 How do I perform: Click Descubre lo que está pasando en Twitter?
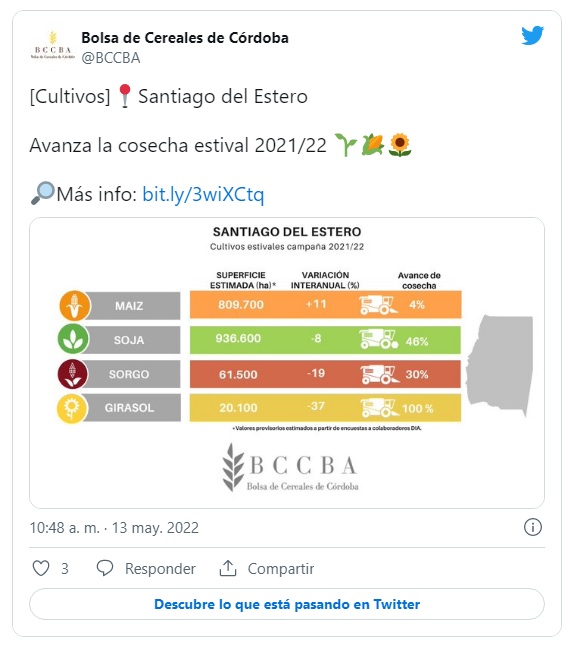click(287, 604)
